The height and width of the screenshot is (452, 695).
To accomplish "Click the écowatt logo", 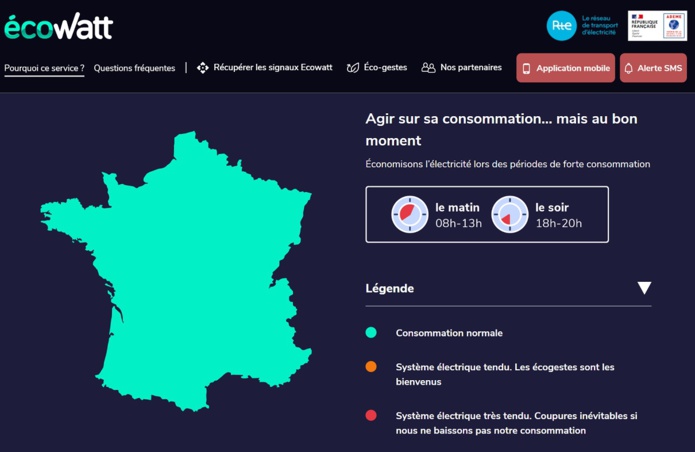I will (59, 27).
